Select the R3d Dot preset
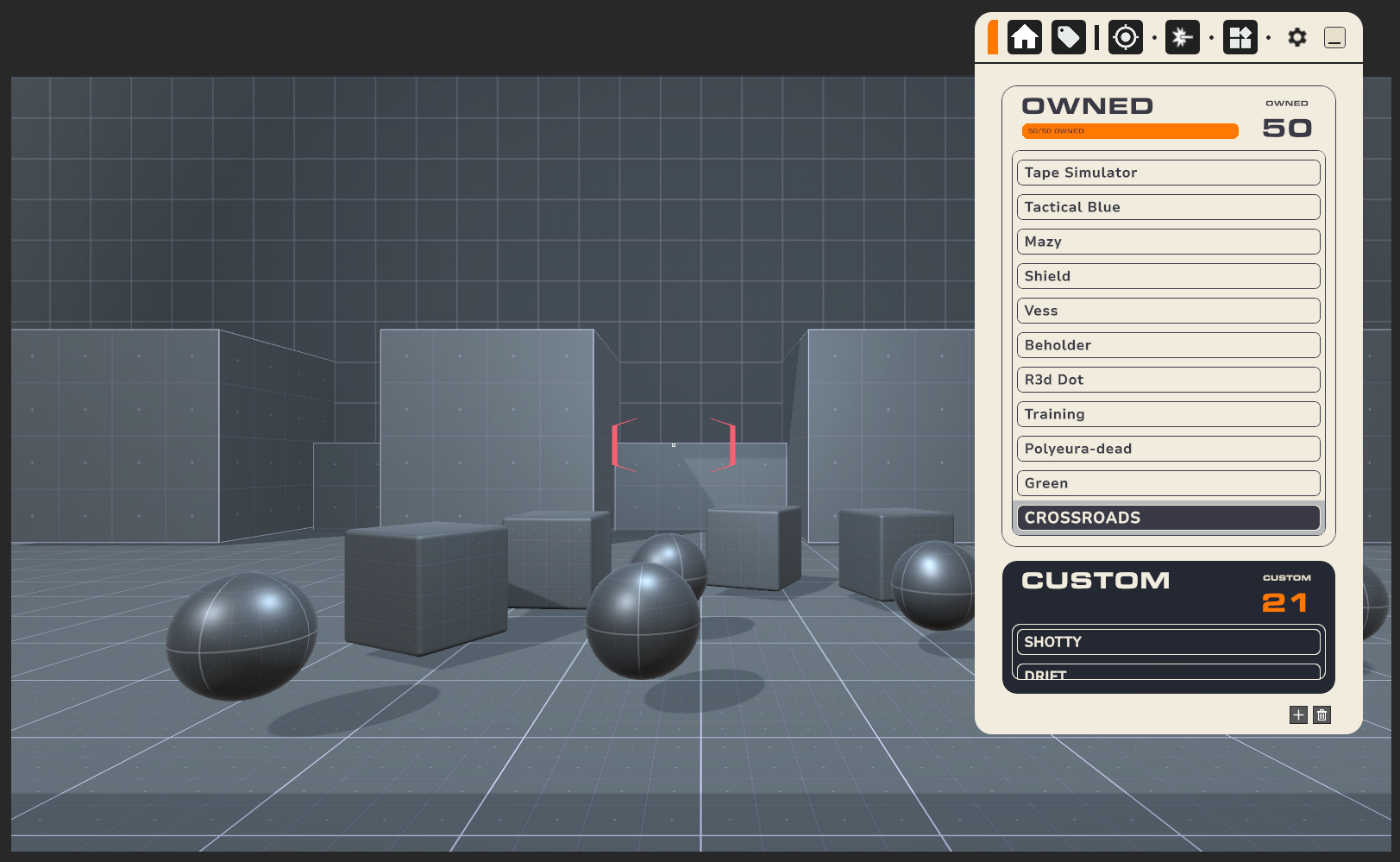This screenshot has width=1400, height=862. click(1168, 380)
